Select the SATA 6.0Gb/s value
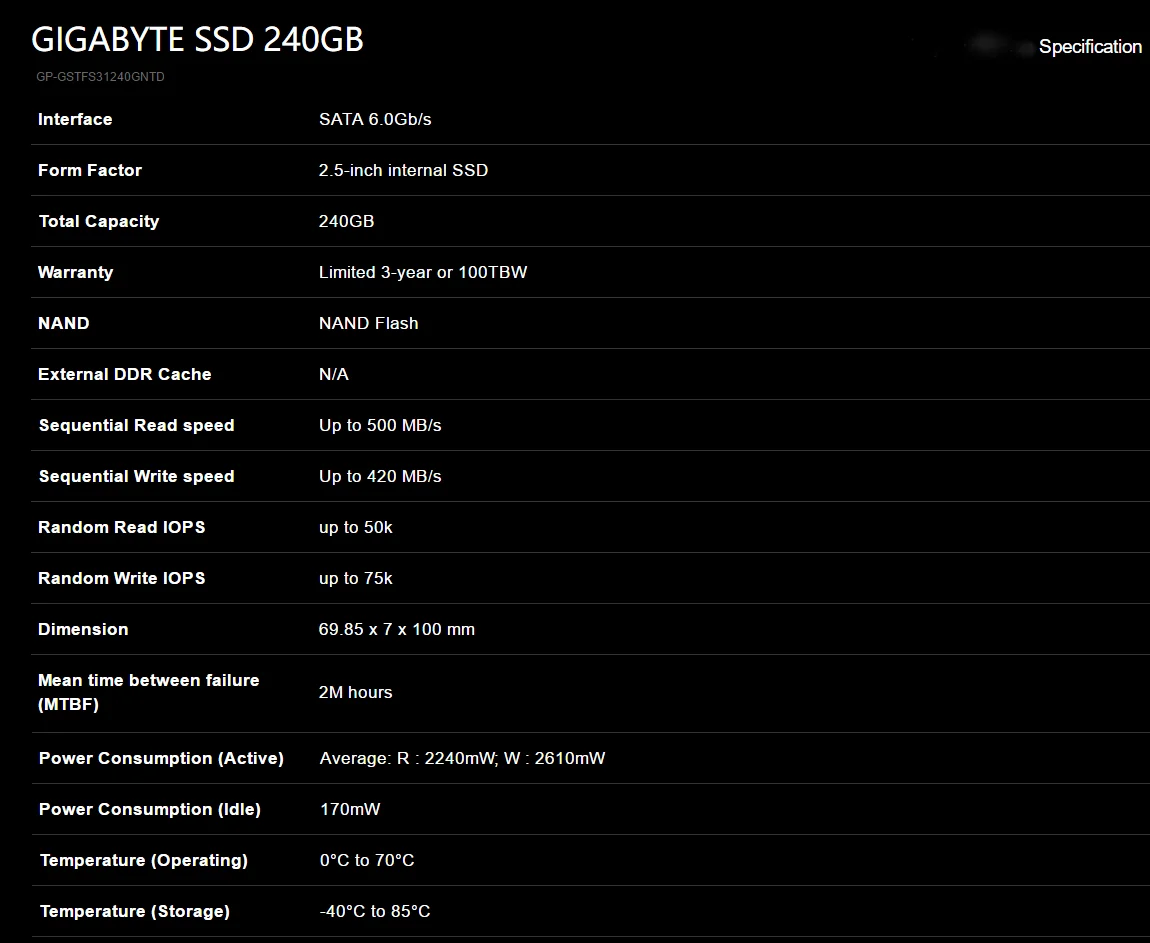 pos(375,119)
